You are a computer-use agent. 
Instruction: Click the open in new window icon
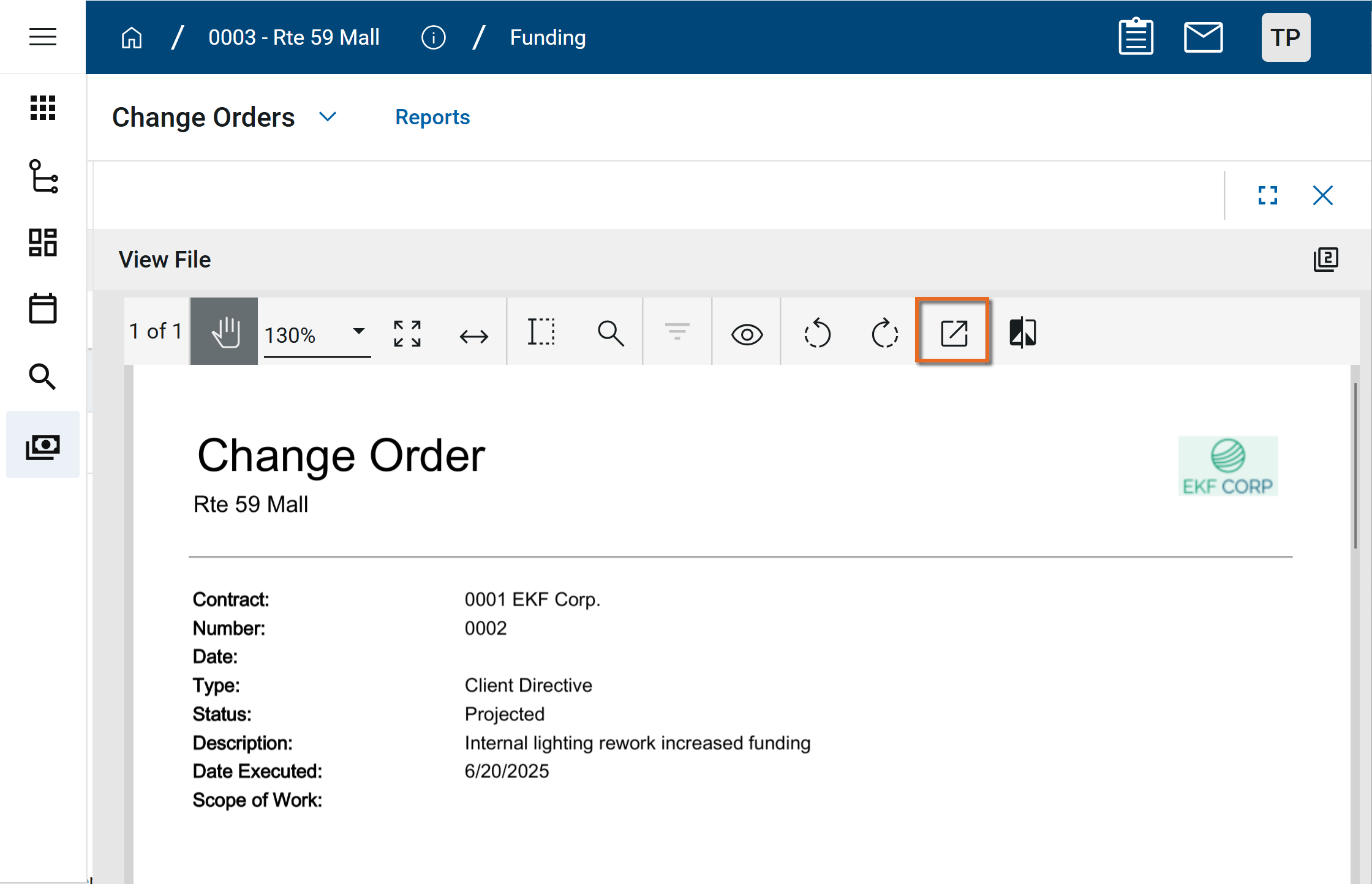coord(953,333)
